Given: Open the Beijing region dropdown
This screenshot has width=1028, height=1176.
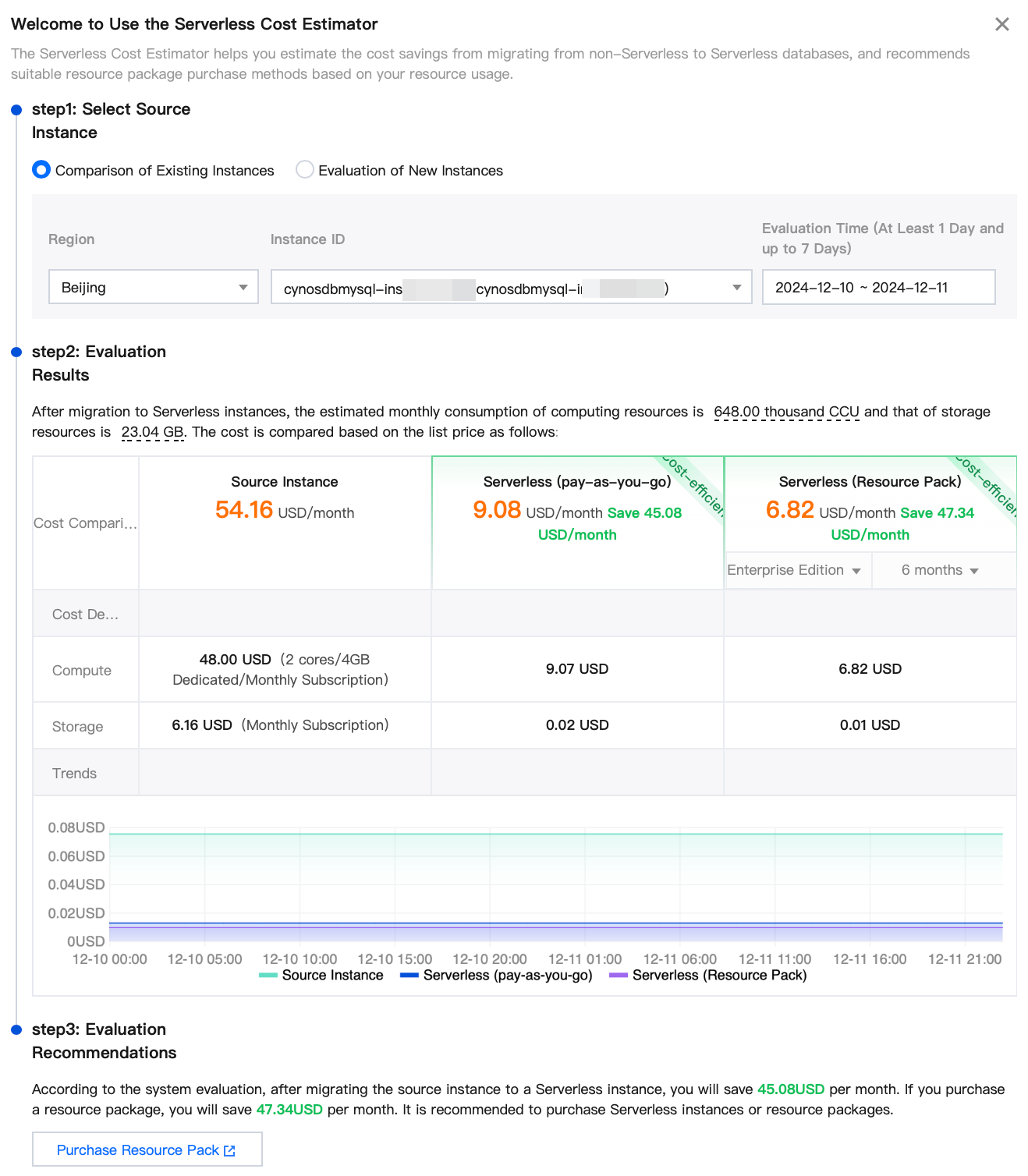Looking at the screenshot, I should pyautogui.click(x=153, y=287).
